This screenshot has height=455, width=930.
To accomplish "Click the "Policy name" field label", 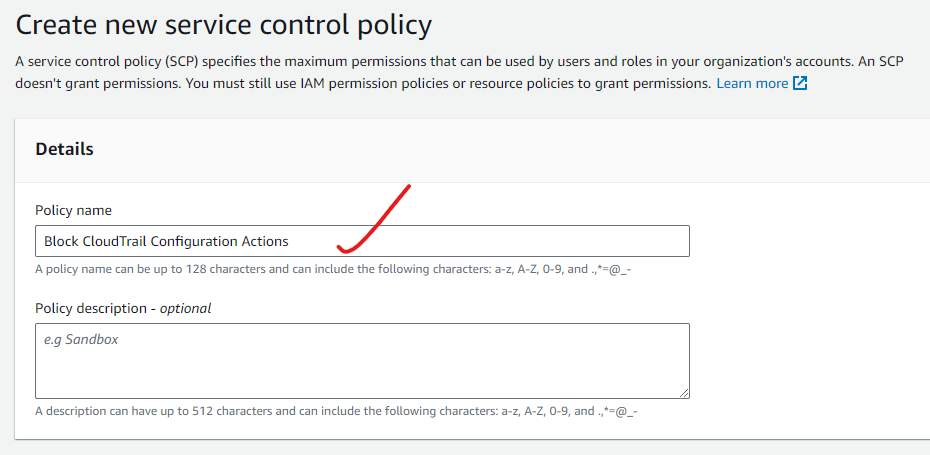I will [73, 210].
